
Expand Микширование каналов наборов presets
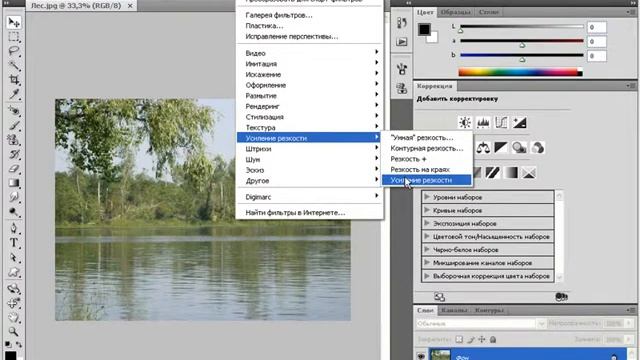pos(427,263)
